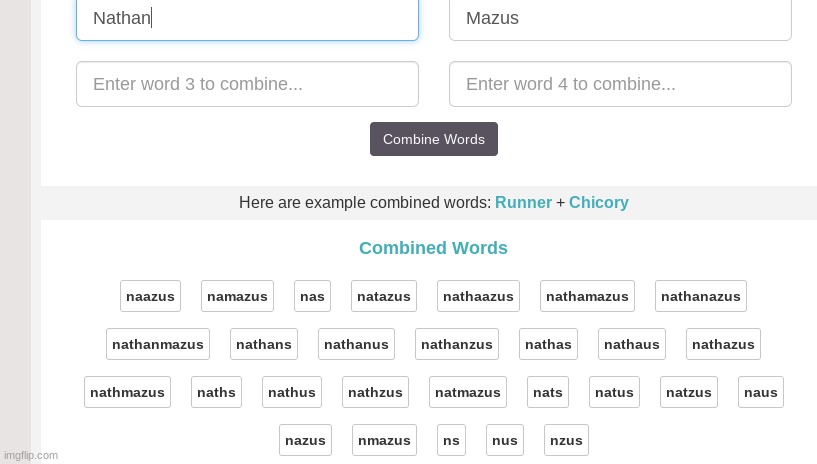The image size is (817, 464).
Task: Open the Runner example link
Action: 523,202
